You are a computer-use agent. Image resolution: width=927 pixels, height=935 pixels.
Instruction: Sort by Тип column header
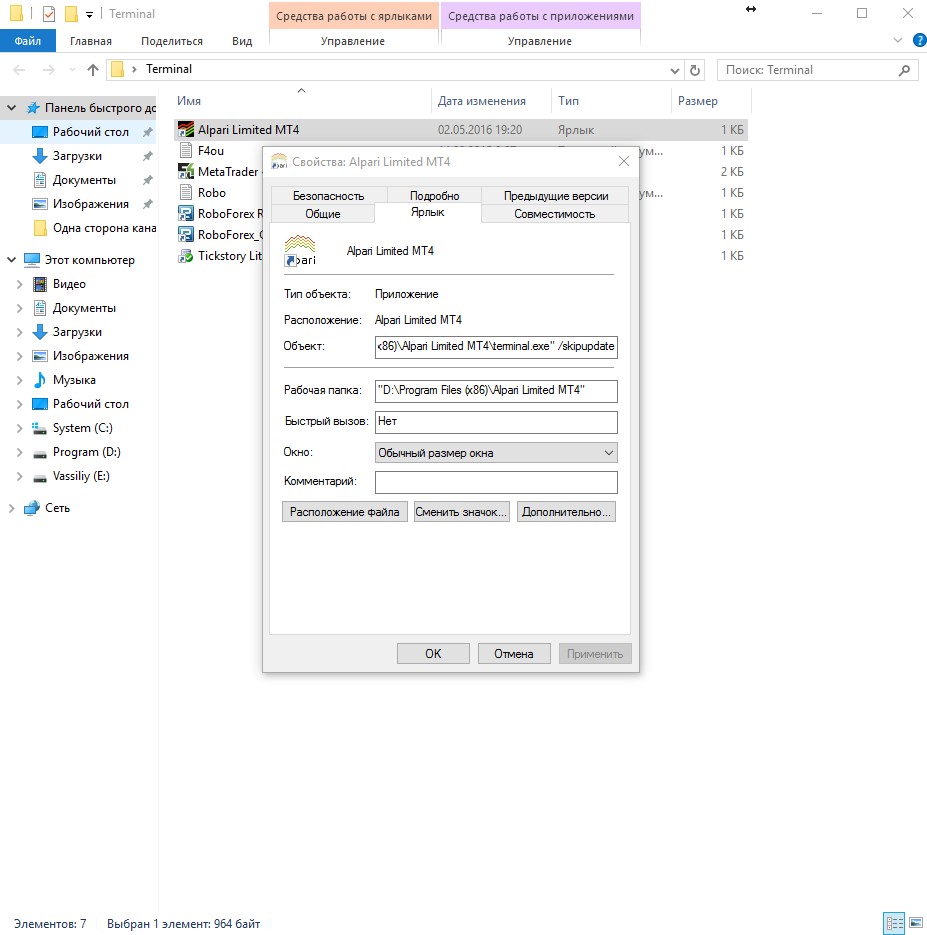612,101
